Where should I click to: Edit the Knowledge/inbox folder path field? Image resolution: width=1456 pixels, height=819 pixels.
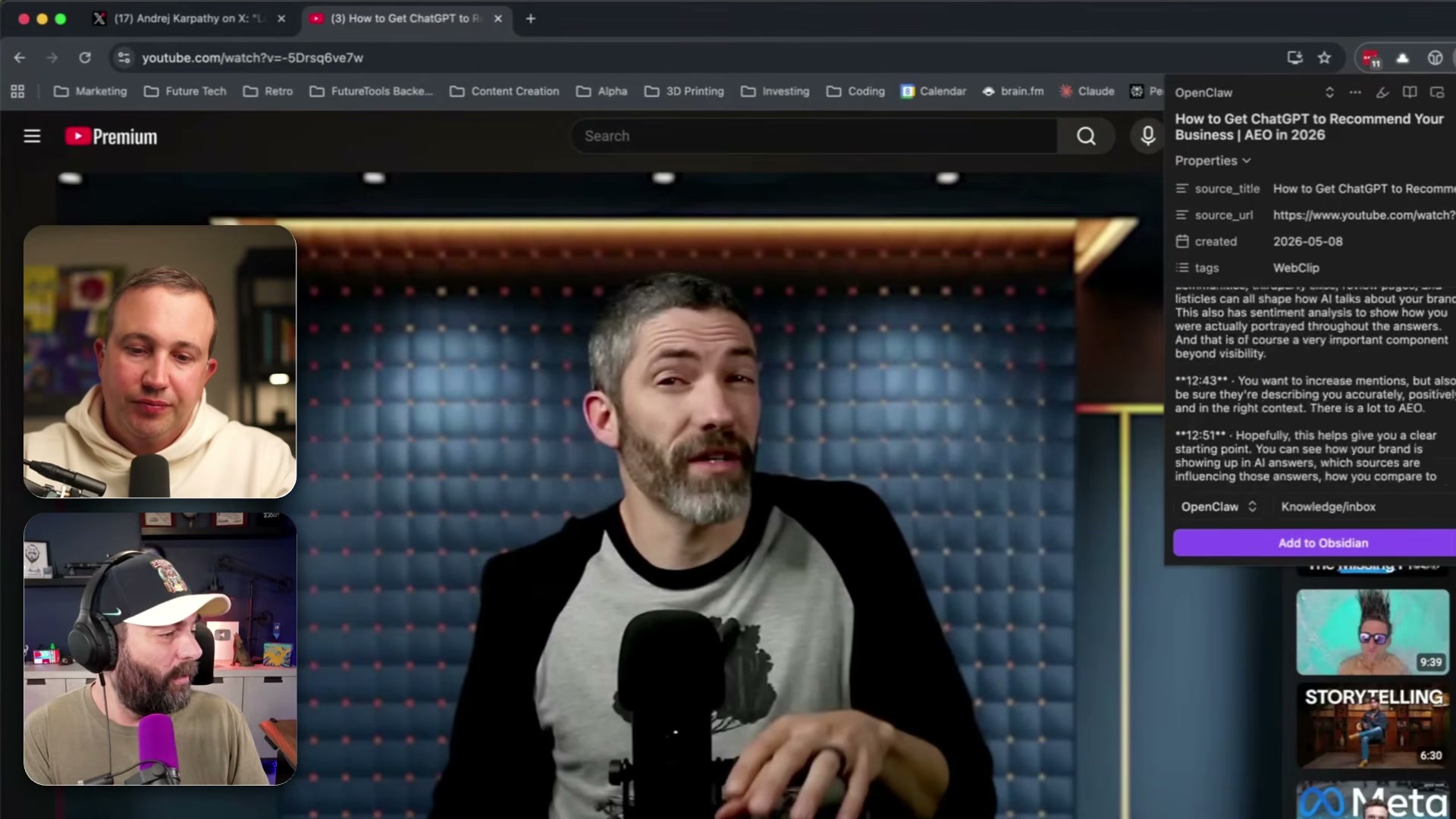point(1363,507)
